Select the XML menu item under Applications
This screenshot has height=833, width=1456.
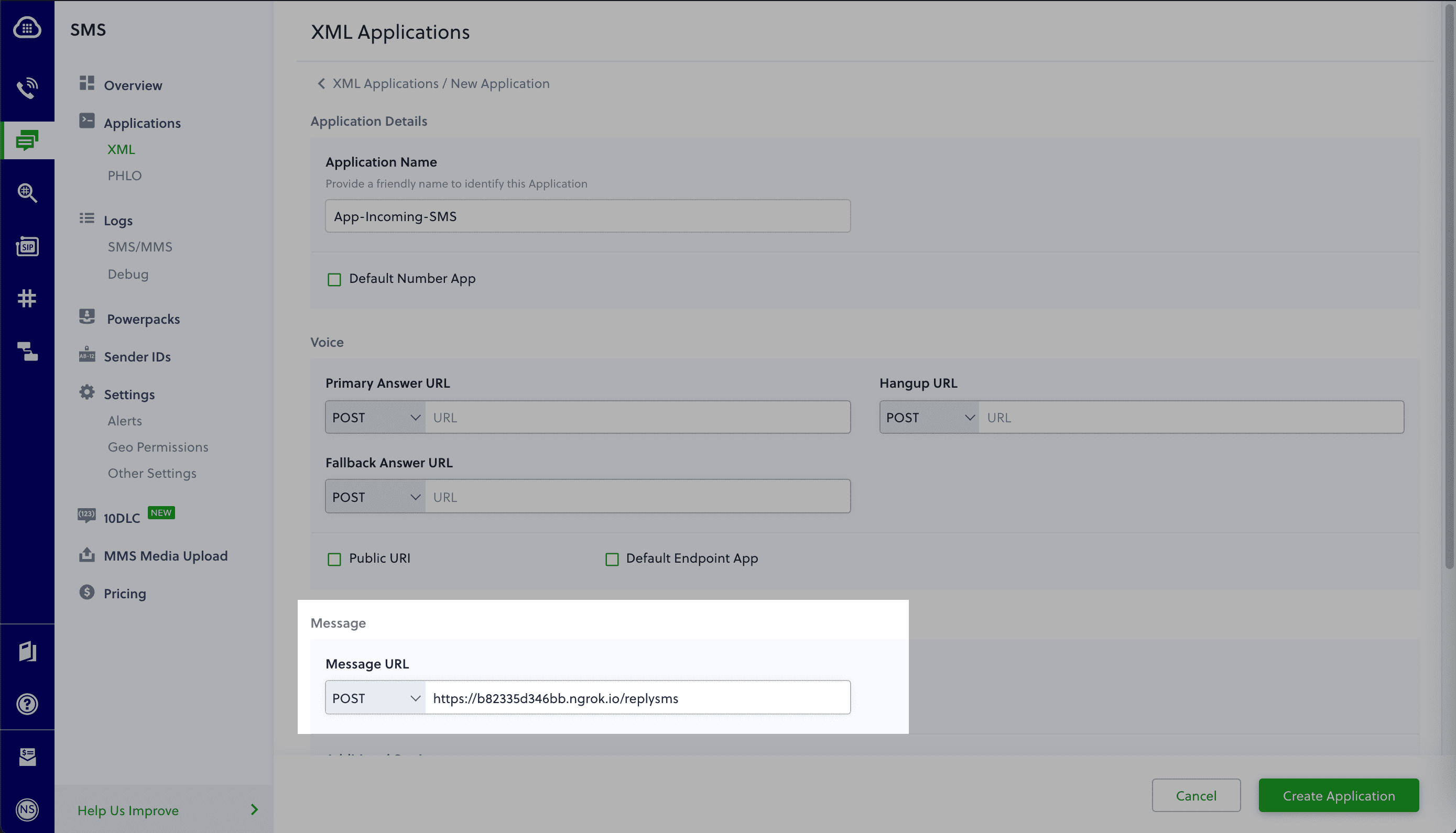click(121, 149)
